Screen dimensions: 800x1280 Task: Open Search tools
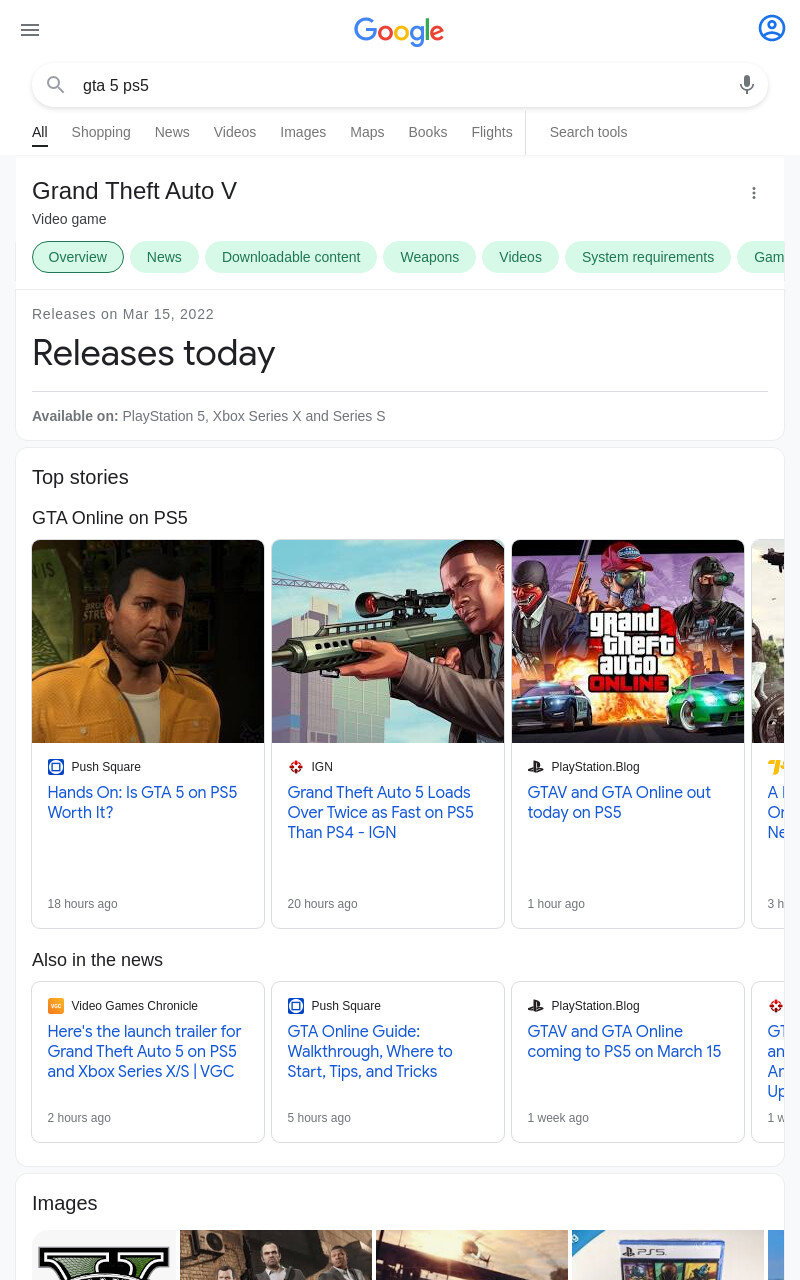588,132
